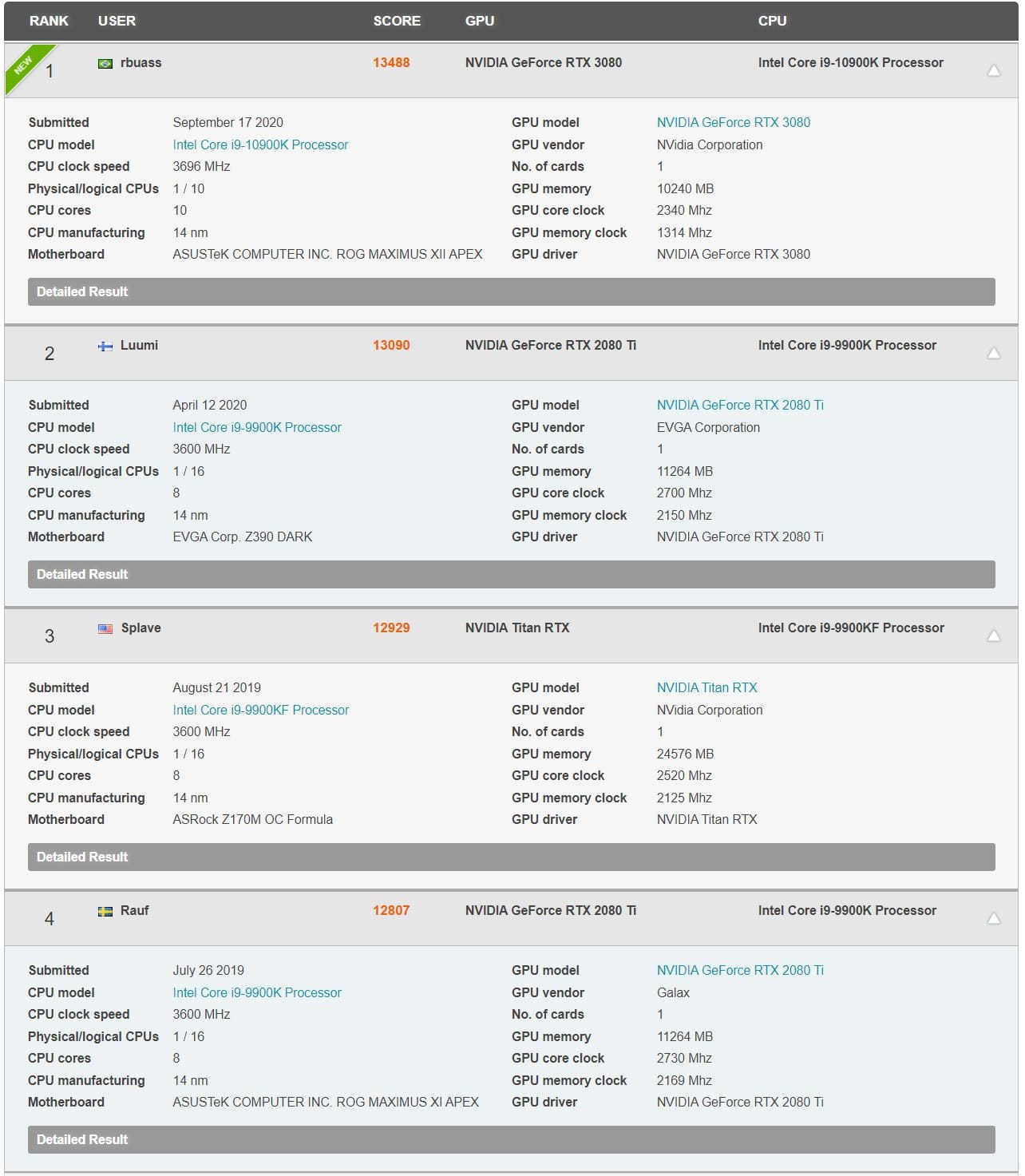
Task: Click the Finland flag beside Luumi
Action: pos(105,346)
